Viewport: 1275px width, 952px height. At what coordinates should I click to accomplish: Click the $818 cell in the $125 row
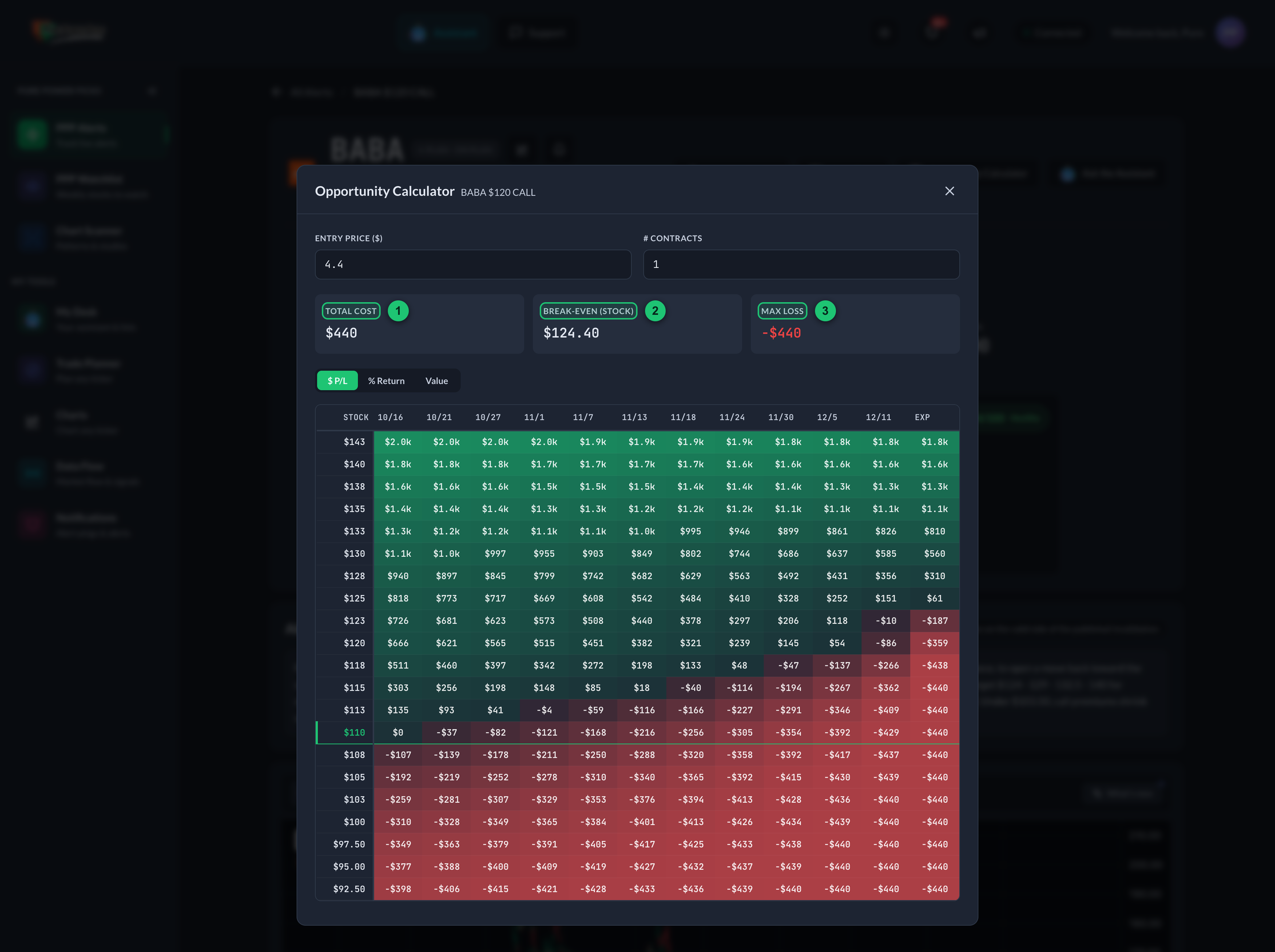pos(398,598)
